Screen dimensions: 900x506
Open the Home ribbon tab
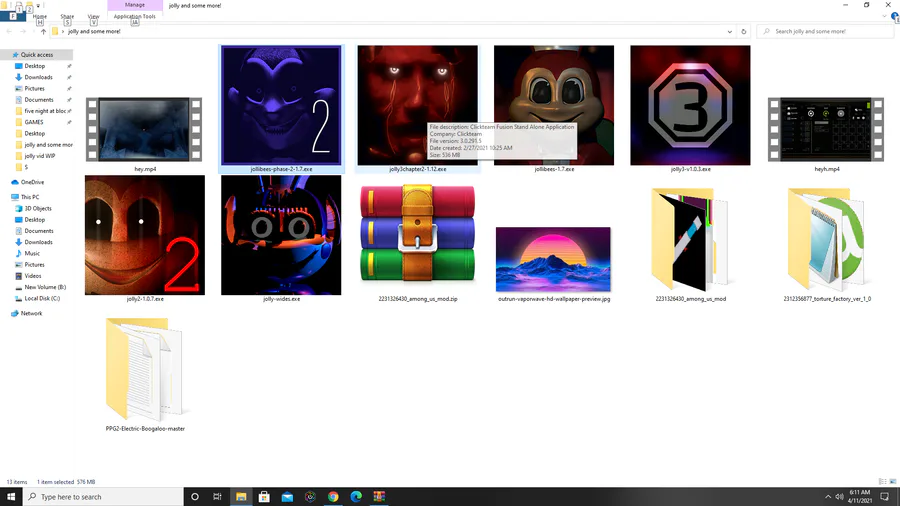[x=40, y=17]
